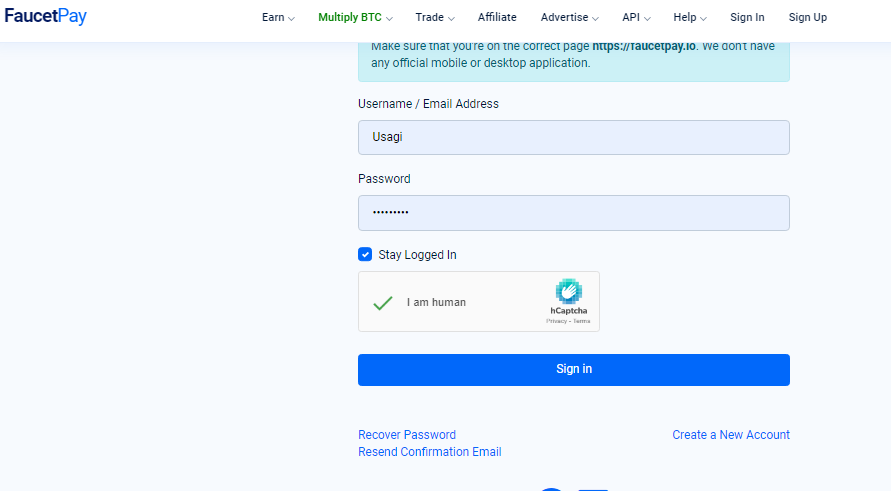Click Resend Confirmation Email link
This screenshot has width=891, height=491.
click(430, 452)
